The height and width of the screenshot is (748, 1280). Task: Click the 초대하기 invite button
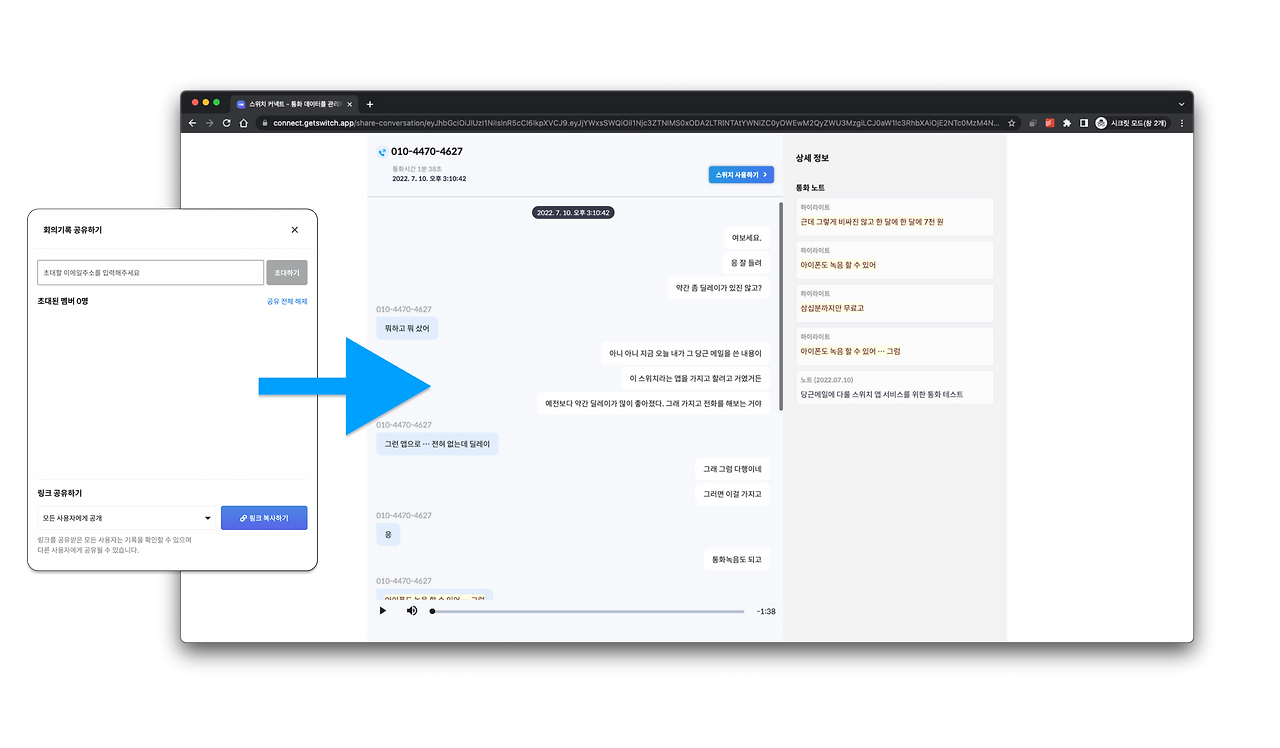[287, 272]
